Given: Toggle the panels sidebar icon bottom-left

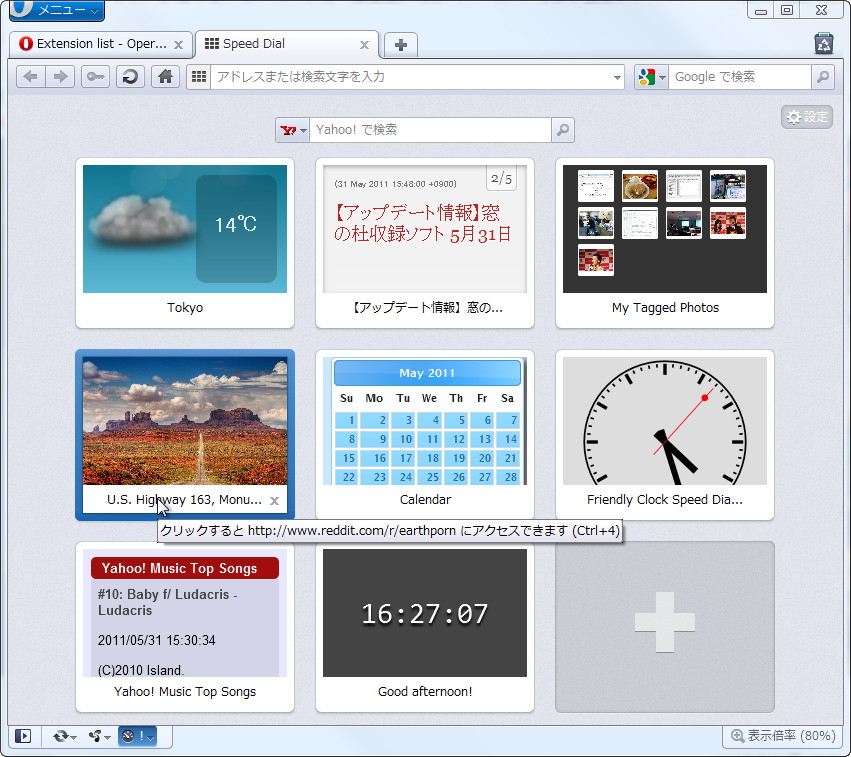Looking at the screenshot, I should (22, 736).
